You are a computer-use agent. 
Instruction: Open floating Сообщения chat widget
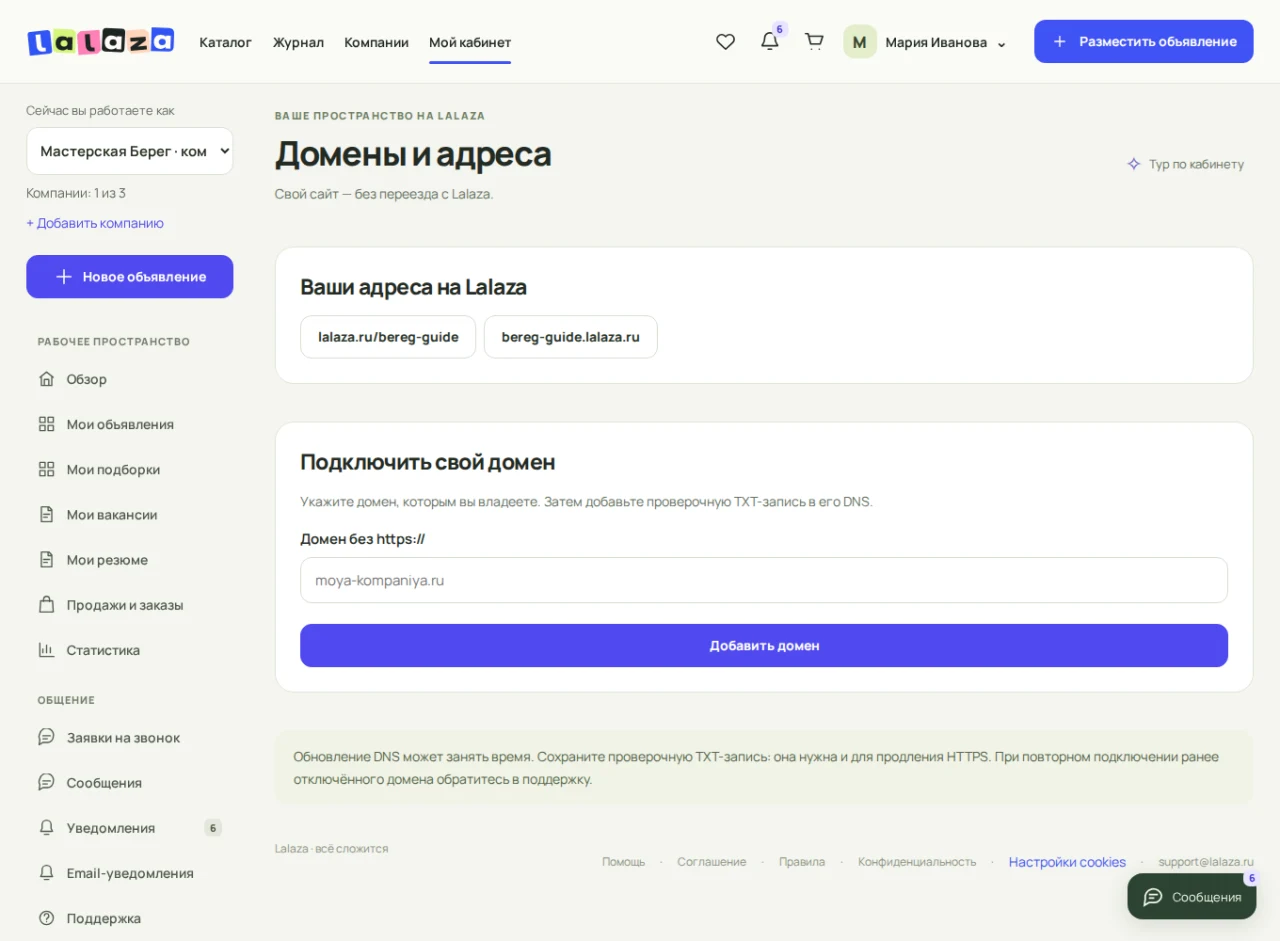[1192, 897]
